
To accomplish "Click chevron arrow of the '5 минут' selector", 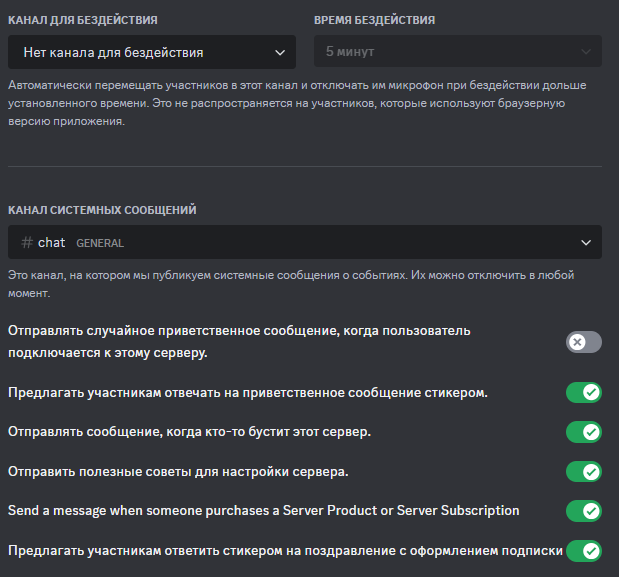I will coord(585,52).
